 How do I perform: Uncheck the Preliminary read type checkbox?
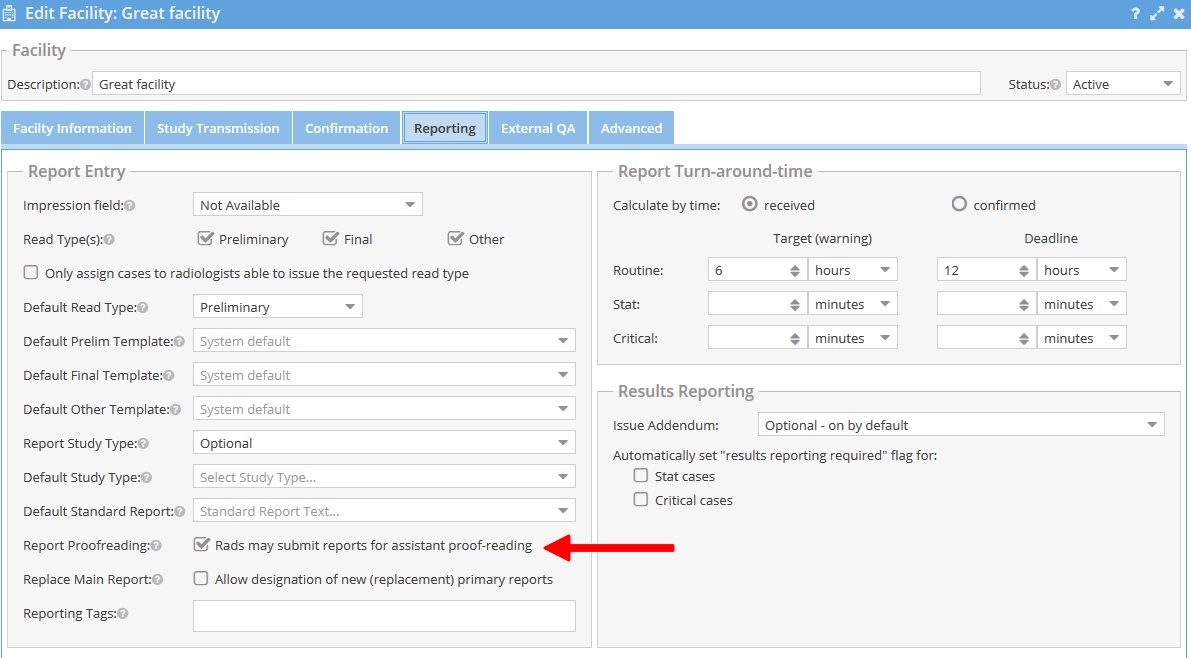click(x=206, y=239)
